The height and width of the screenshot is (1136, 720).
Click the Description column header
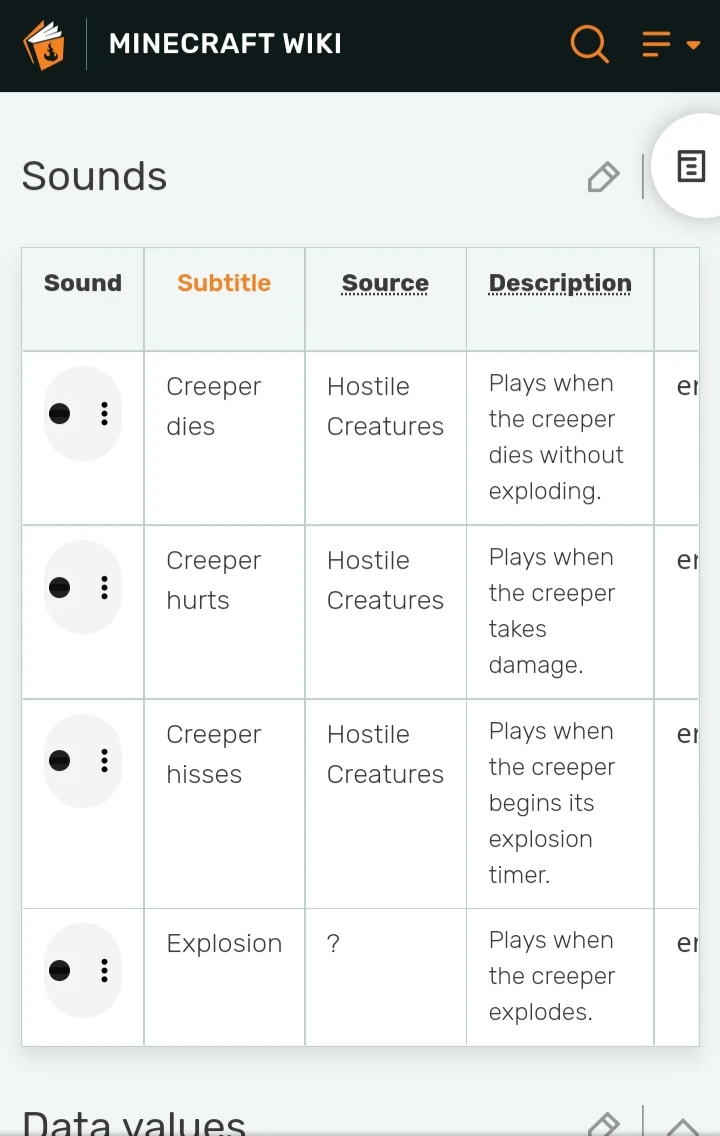(x=560, y=284)
